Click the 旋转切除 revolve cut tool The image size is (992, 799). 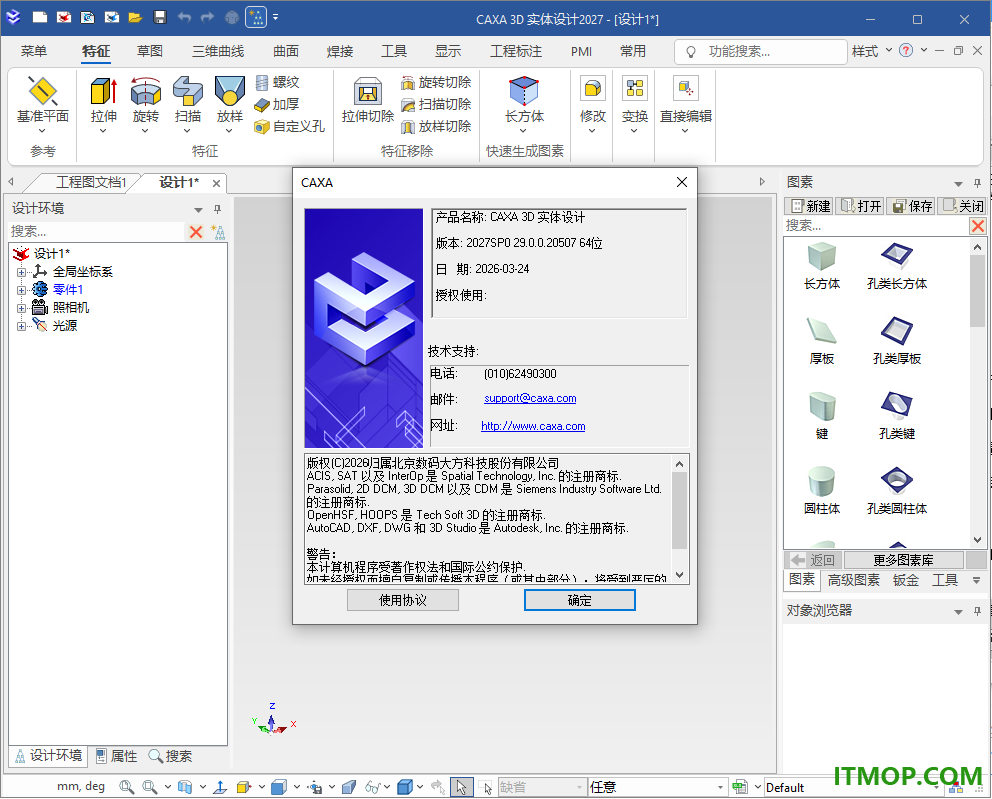436,82
